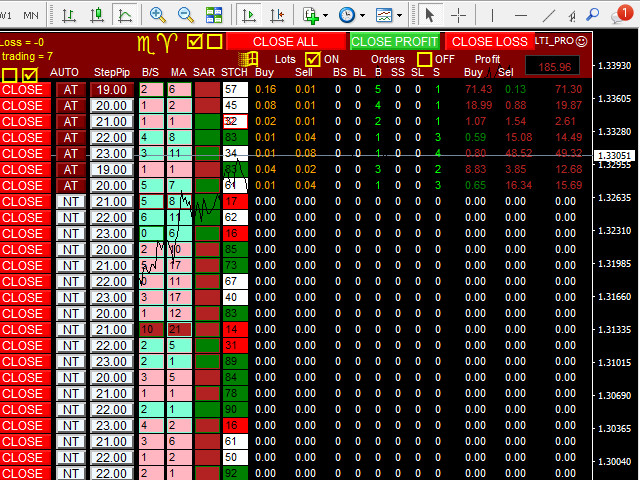Click the LTI_PRO label
Viewport: 640px width, 480px height.
[x=554, y=41]
